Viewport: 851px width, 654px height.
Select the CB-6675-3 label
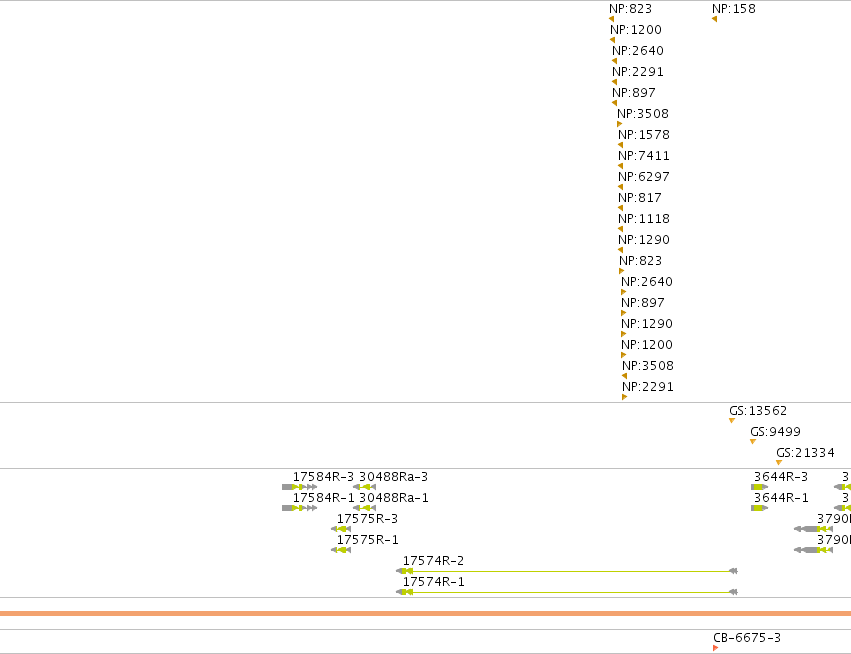[x=747, y=638]
